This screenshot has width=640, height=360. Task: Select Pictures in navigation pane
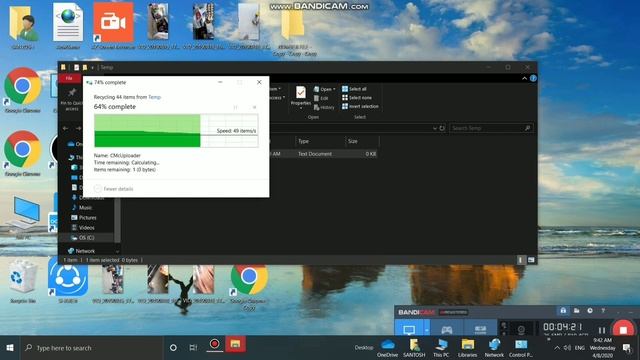pyautogui.click(x=84, y=218)
